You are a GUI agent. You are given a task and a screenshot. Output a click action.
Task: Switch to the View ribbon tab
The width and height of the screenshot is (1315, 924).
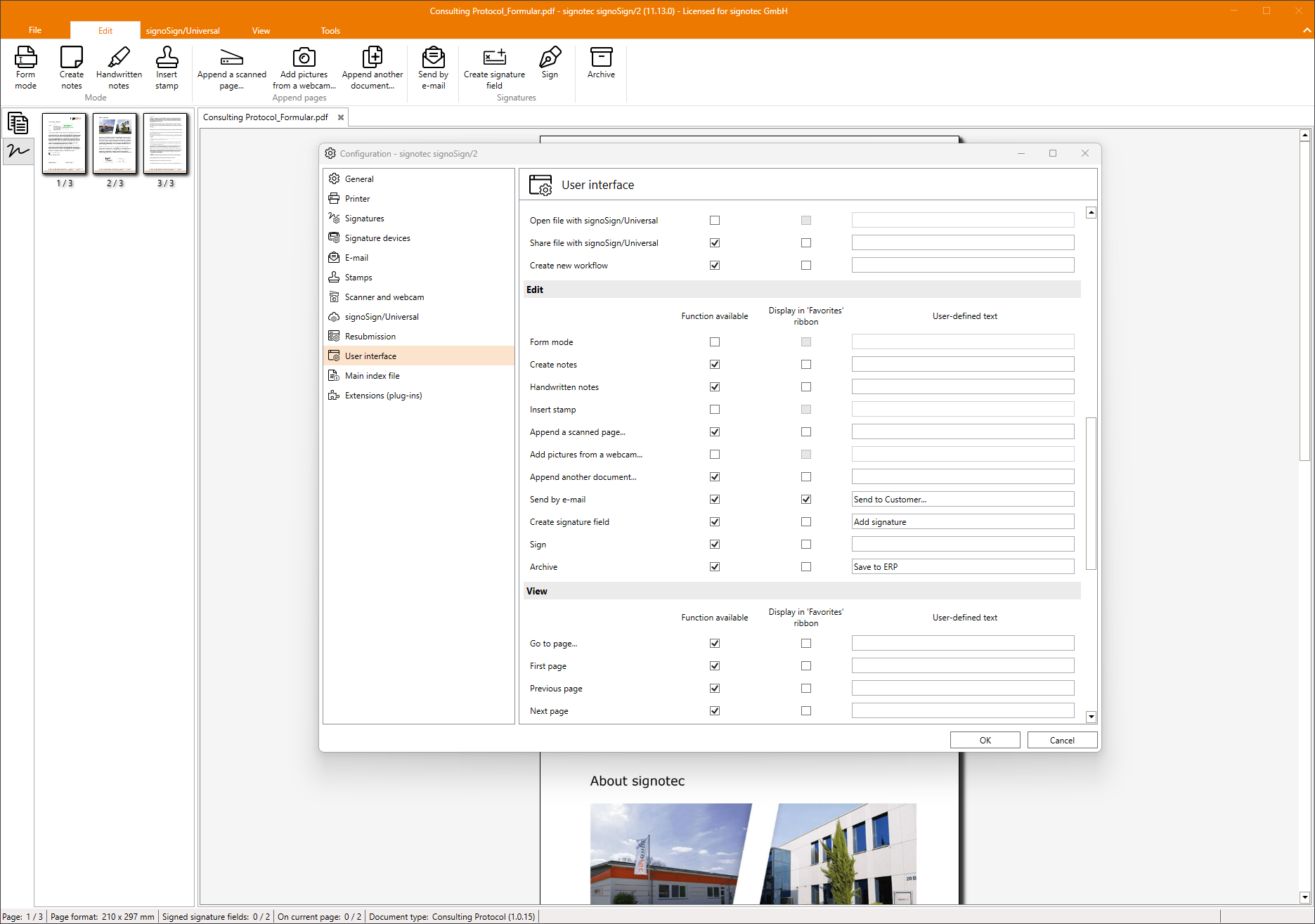[261, 30]
